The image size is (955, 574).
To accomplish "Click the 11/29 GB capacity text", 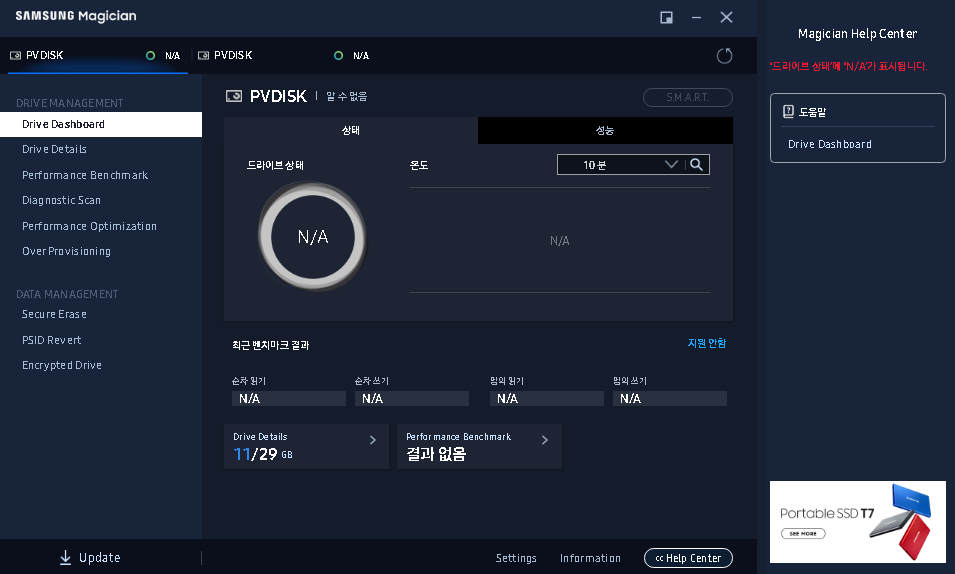I will pyautogui.click(x=263, y=454).
